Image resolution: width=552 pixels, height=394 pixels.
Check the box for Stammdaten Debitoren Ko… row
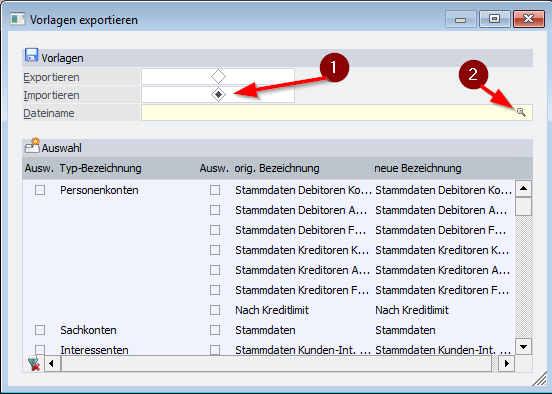tap(215, 190)
